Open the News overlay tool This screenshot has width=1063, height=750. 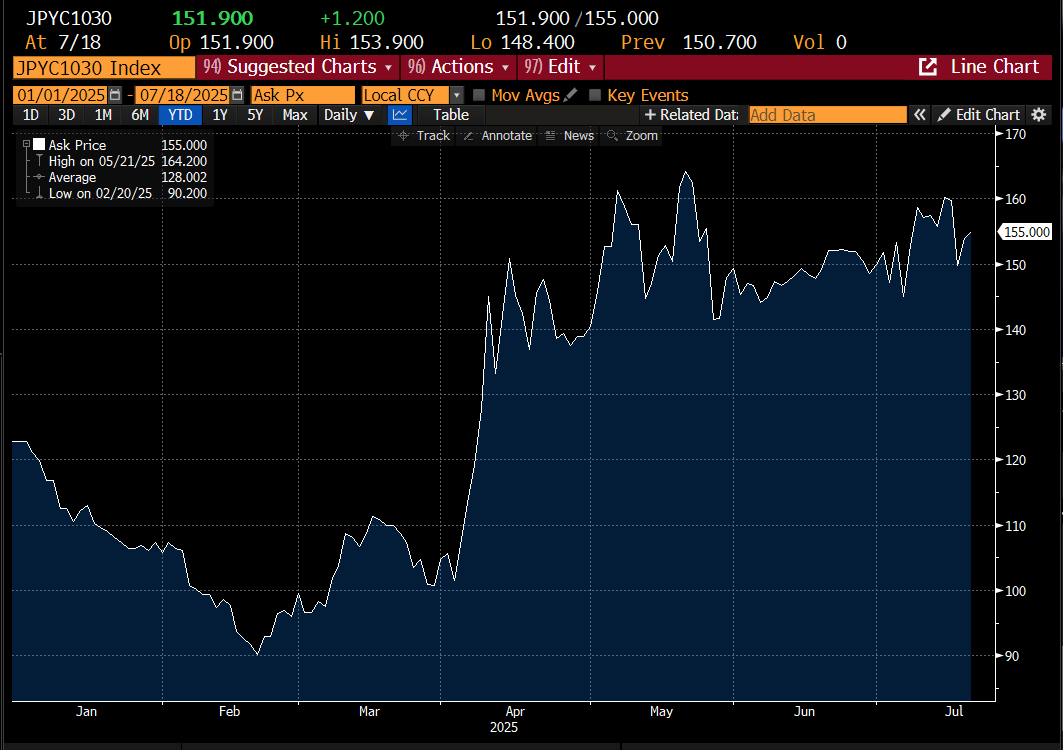570,136
